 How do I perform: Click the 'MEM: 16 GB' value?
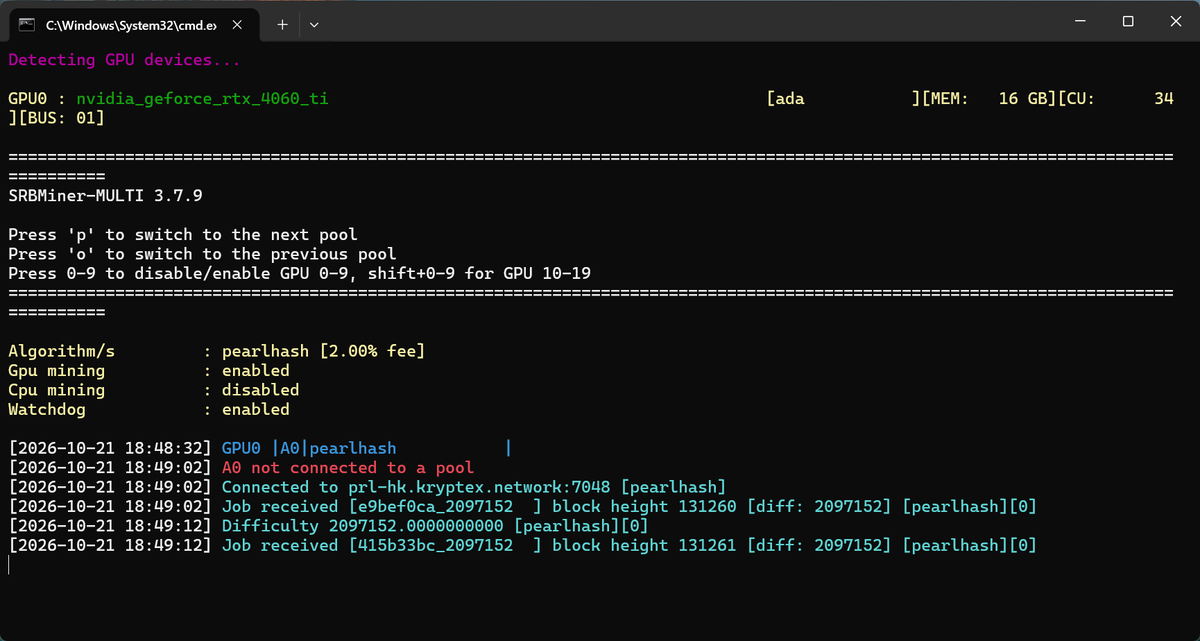(989, 99)
